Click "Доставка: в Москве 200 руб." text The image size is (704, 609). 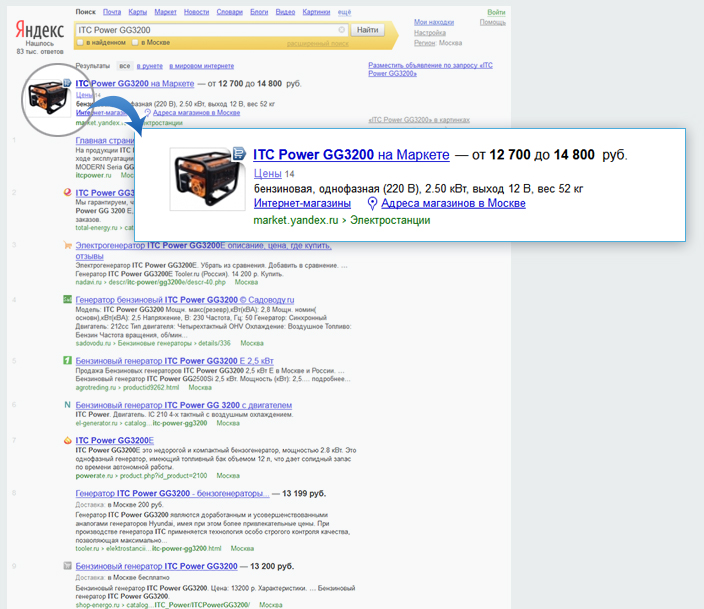click(119, 505)
